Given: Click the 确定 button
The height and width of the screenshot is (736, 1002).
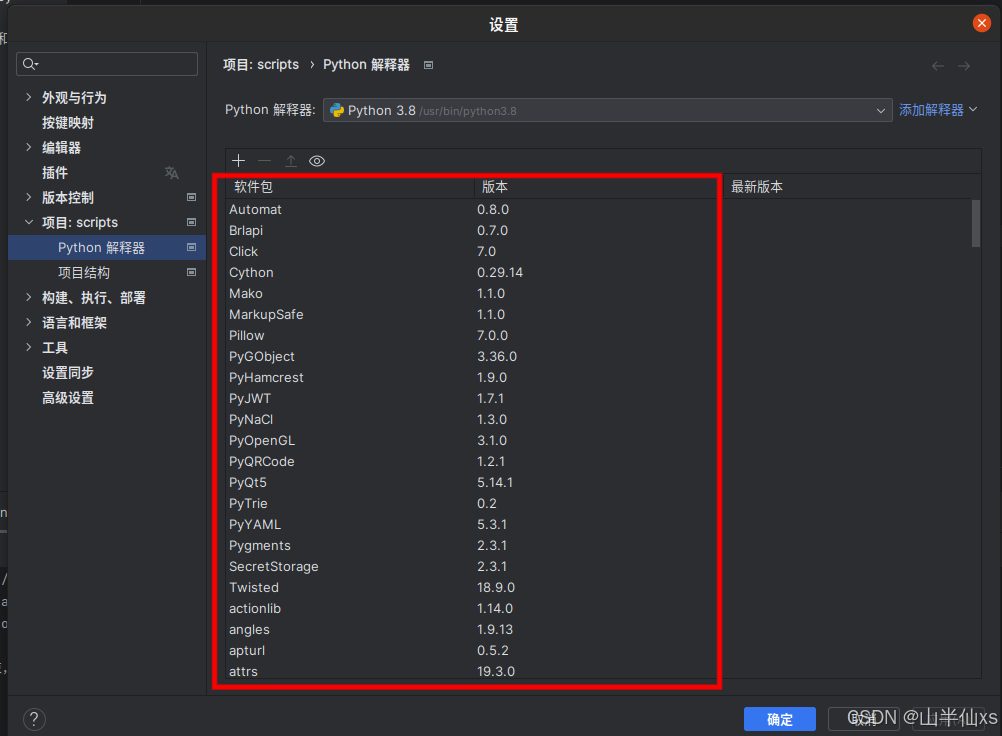Looking at the screenshot, I should (x=780, y=719).
